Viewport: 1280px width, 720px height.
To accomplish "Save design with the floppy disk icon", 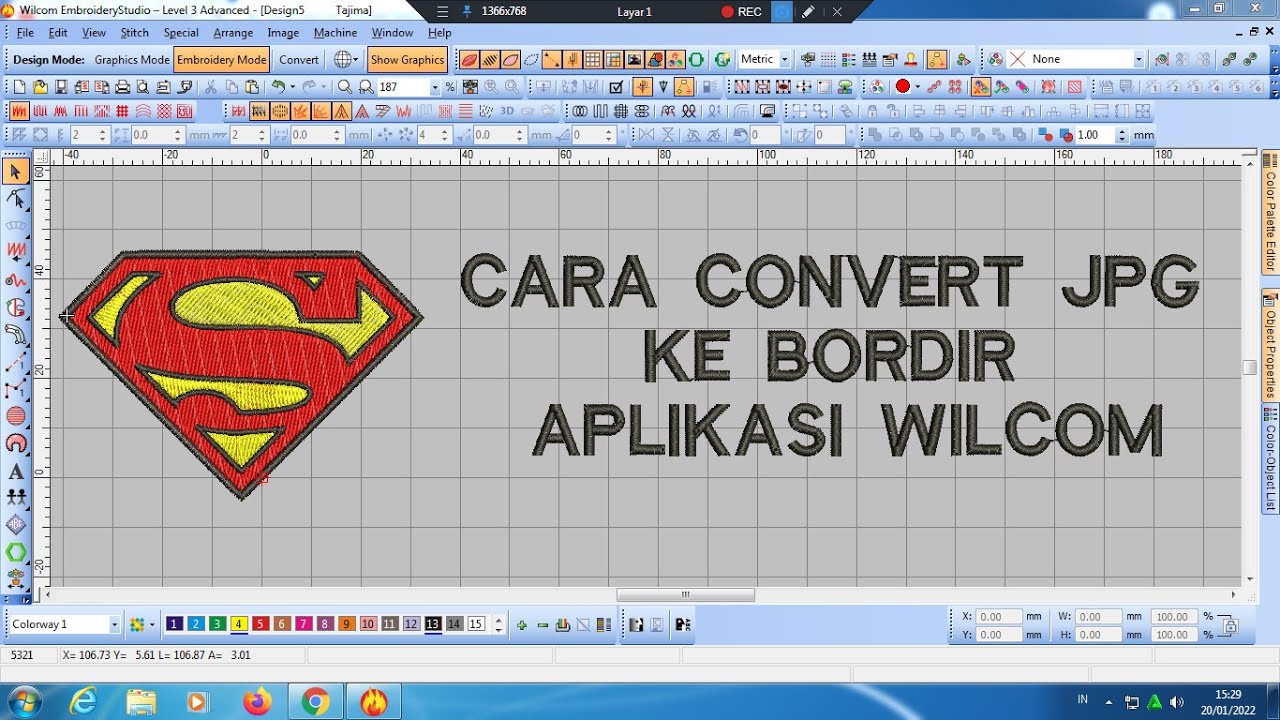I will pyautogui.click(x=61, y=87).
